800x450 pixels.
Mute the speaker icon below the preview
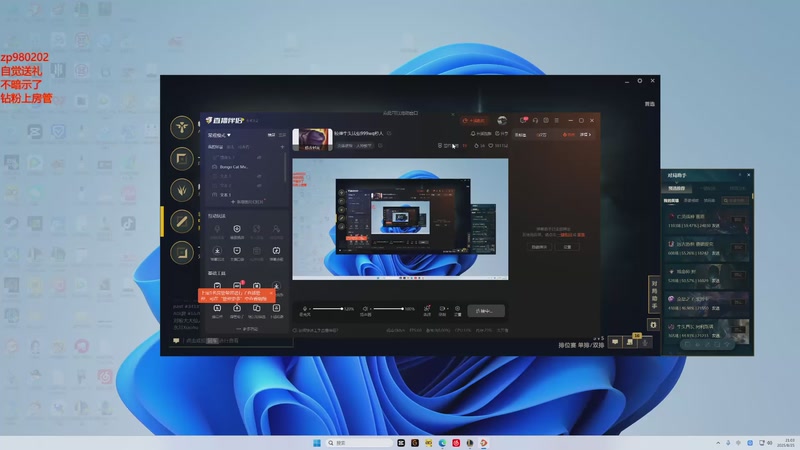[x=365, y=309]
